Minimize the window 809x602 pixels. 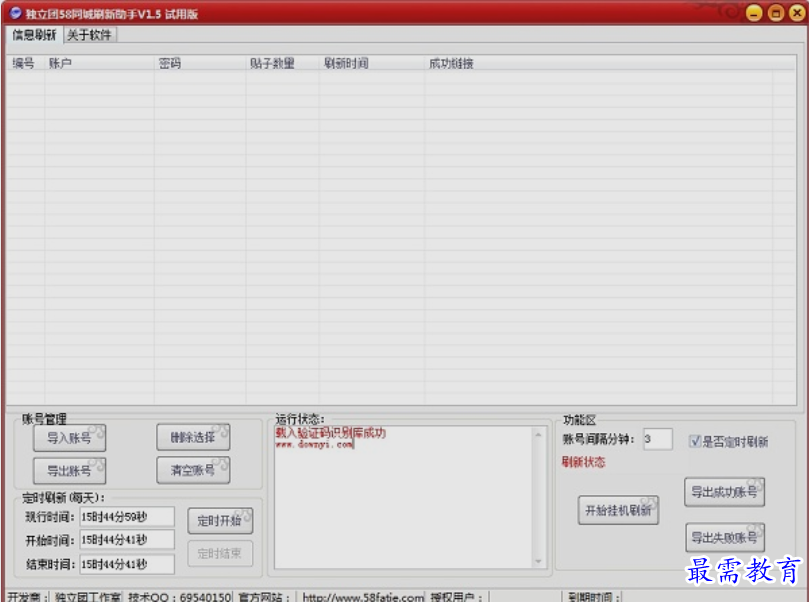click(x=754, y=13)
